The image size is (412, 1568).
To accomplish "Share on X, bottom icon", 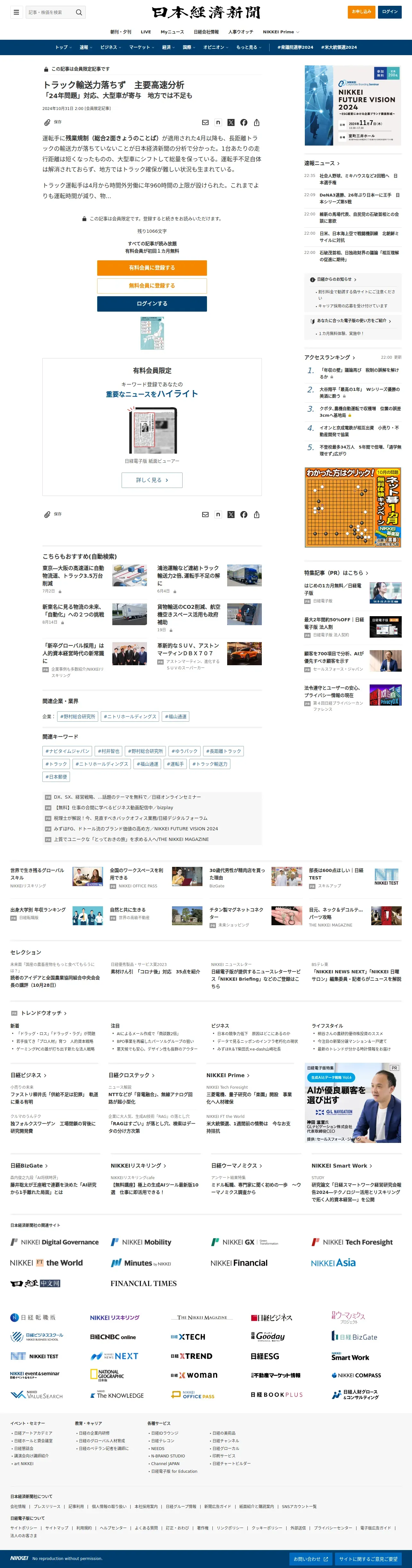I will pyautogui.click(x=231, y=514).
